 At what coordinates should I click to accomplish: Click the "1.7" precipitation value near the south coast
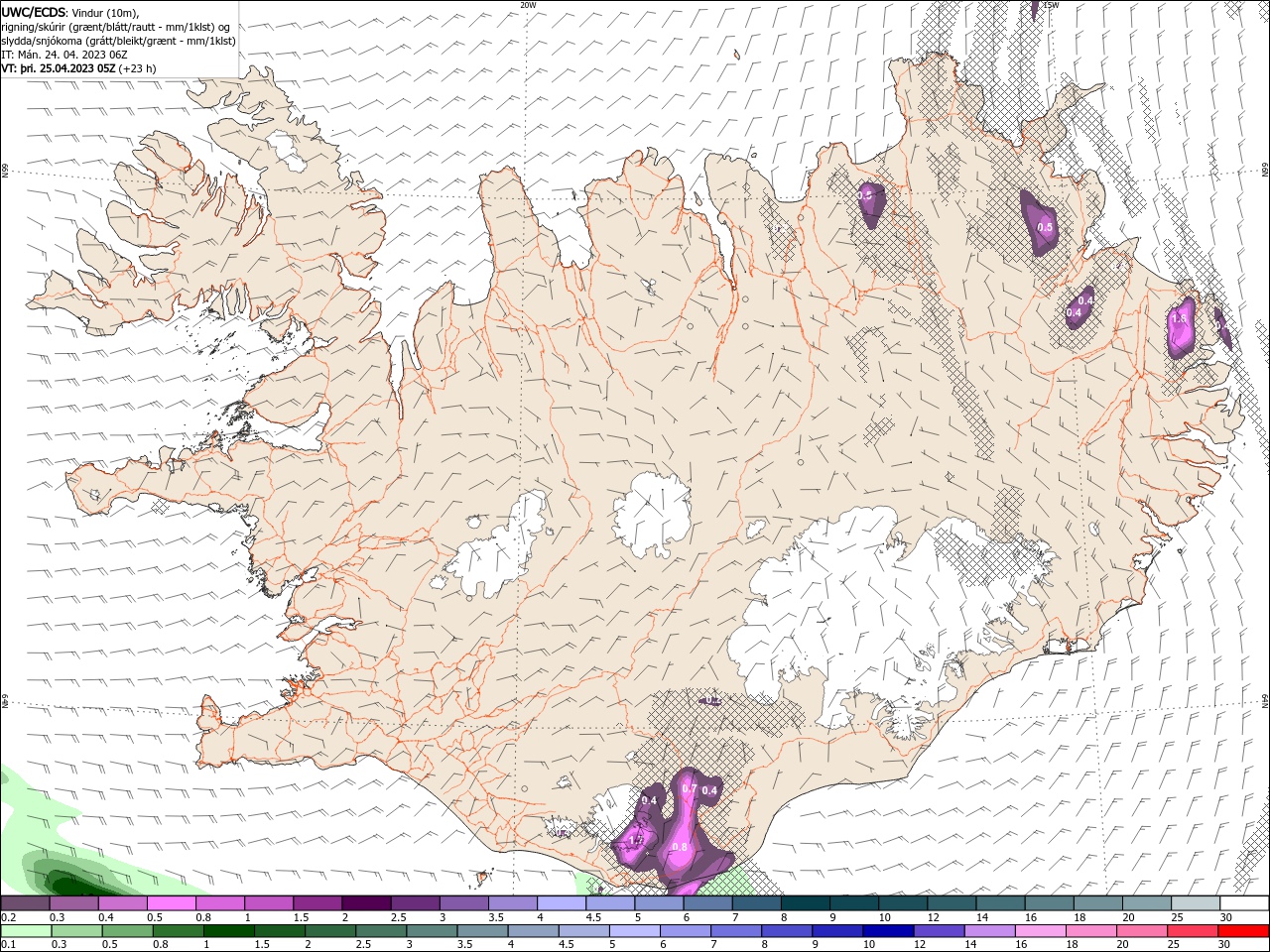coord(637,841)
